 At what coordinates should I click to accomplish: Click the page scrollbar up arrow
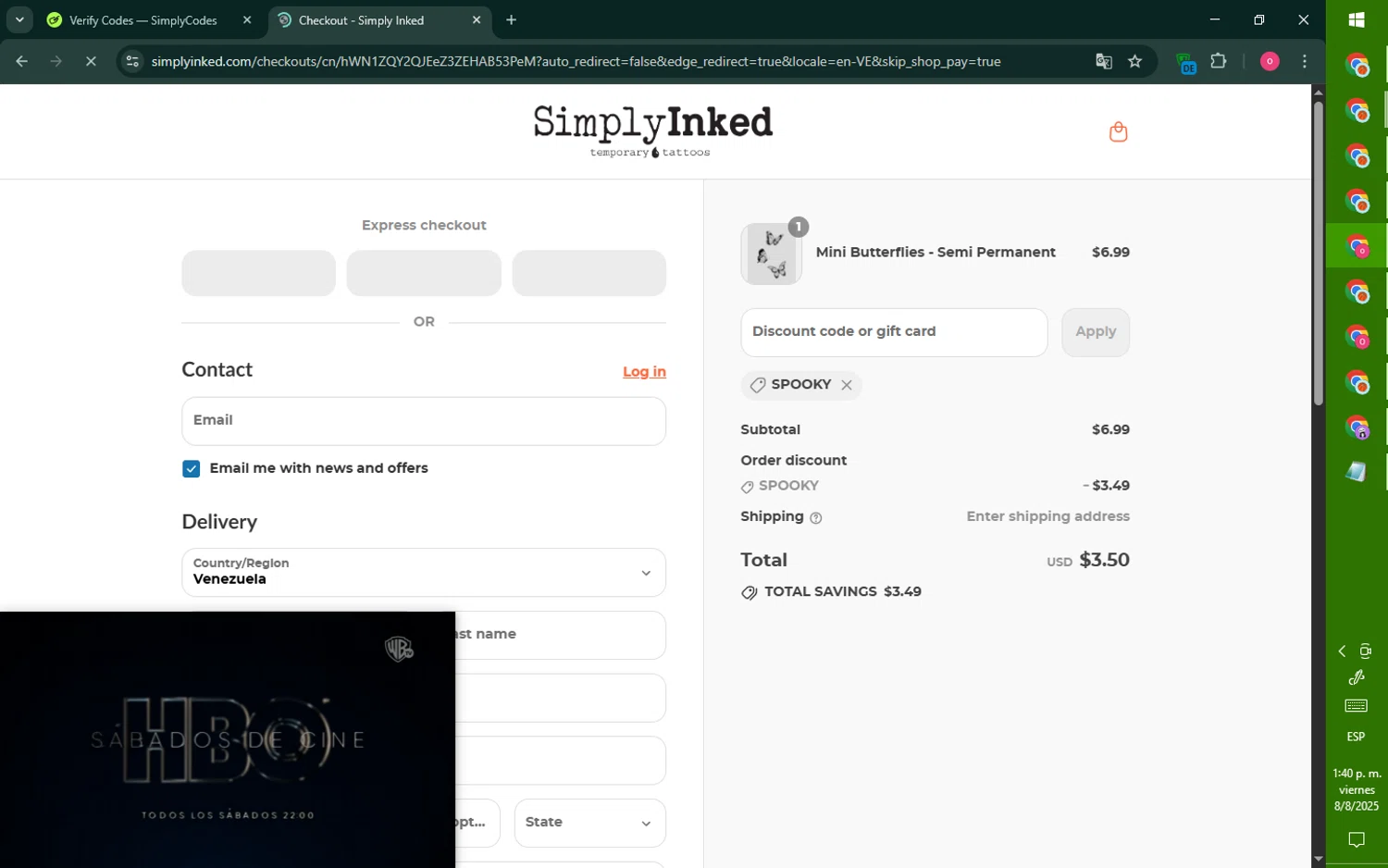click(1319, 92)
